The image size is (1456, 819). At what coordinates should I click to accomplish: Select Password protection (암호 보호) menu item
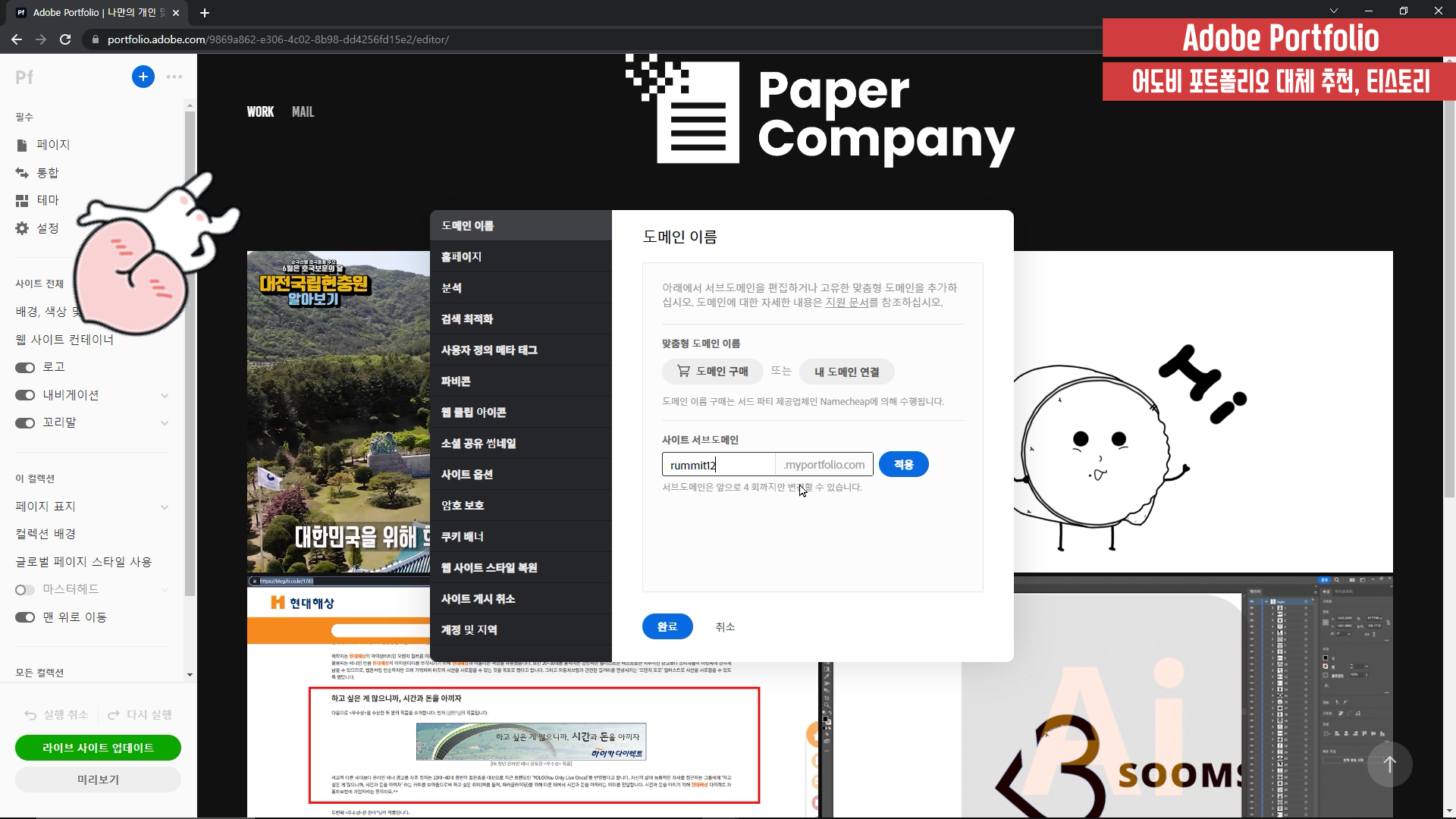coord(463,506)
